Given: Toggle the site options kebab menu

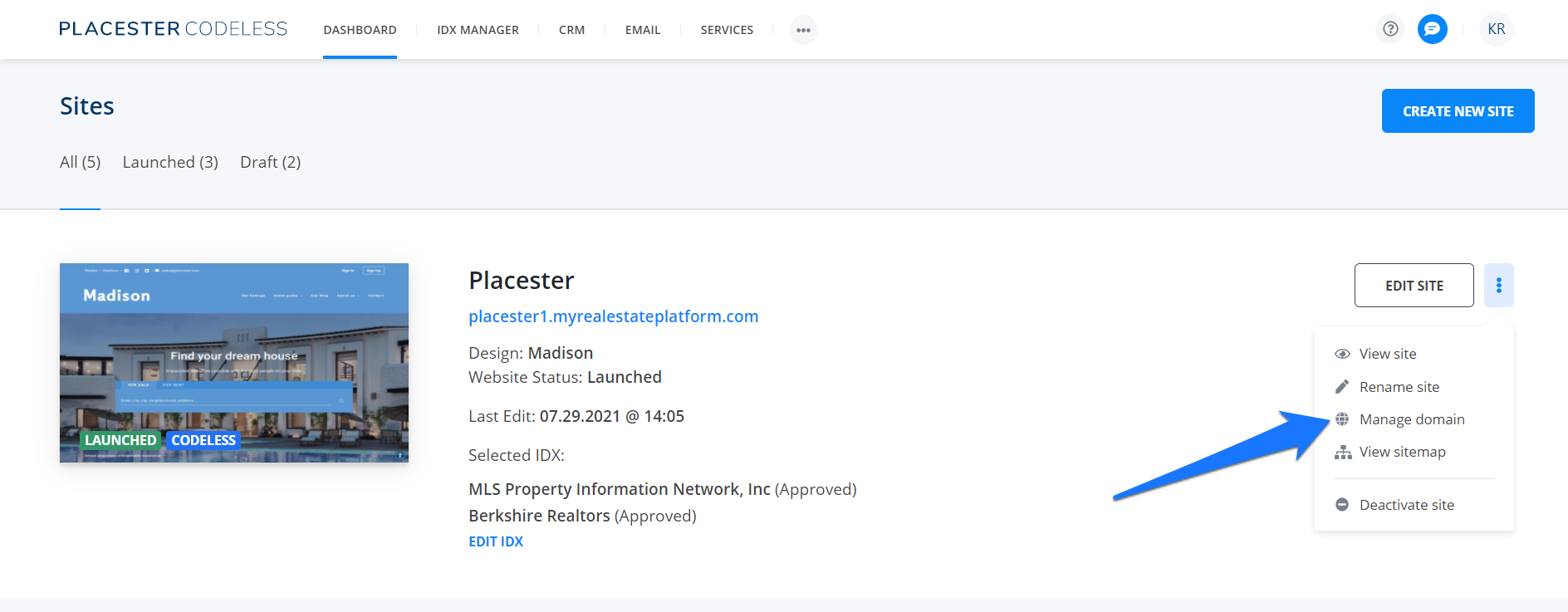Looking at the screenshot, I should coord(1498,286).
